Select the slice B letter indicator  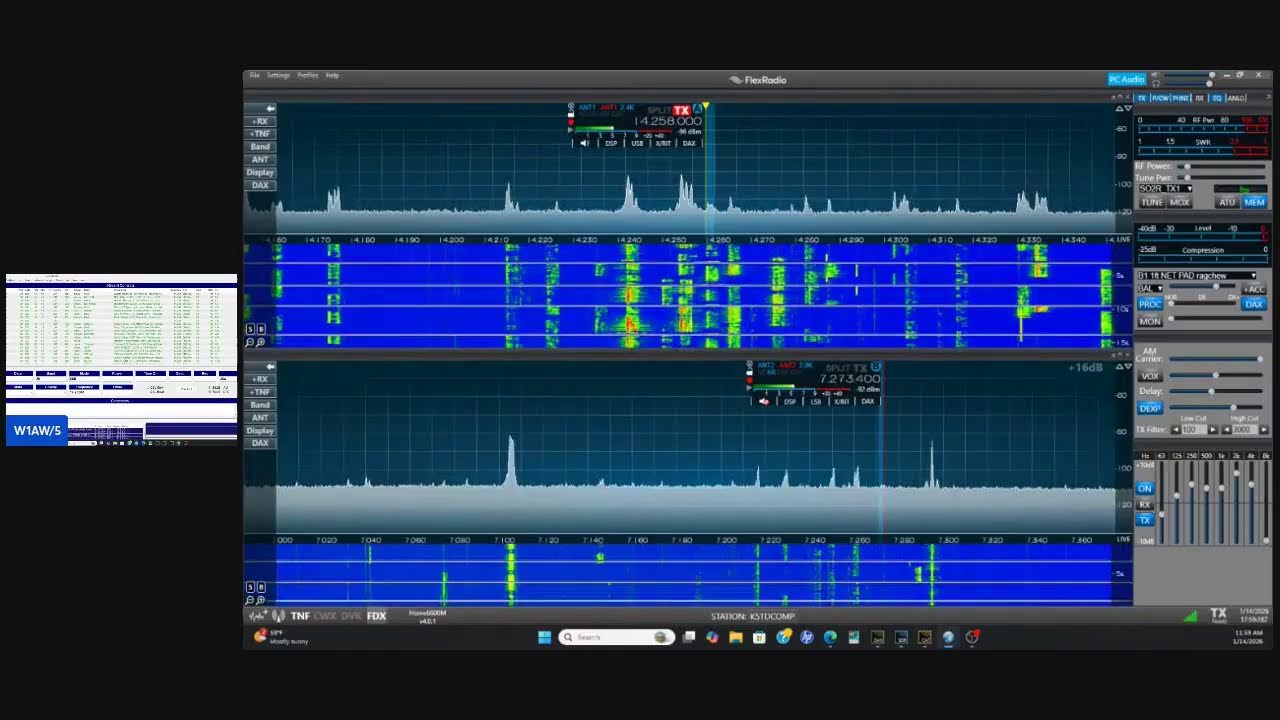click(876, 367)
